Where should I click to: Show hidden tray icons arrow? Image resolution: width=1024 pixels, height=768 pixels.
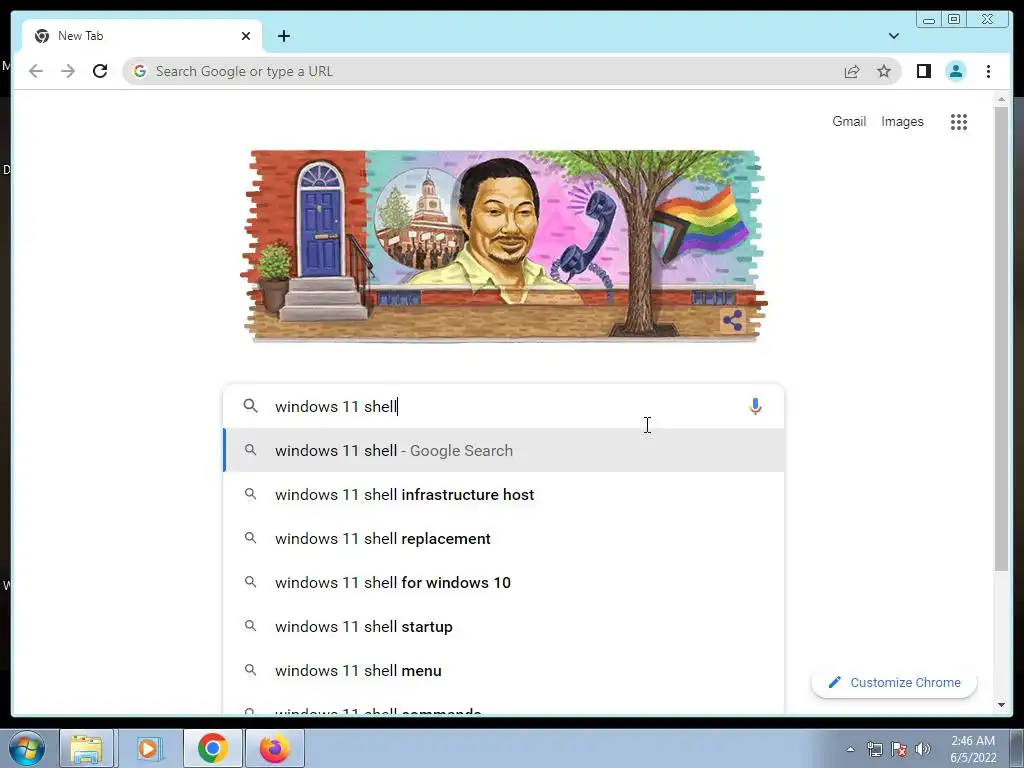point(850,749)
